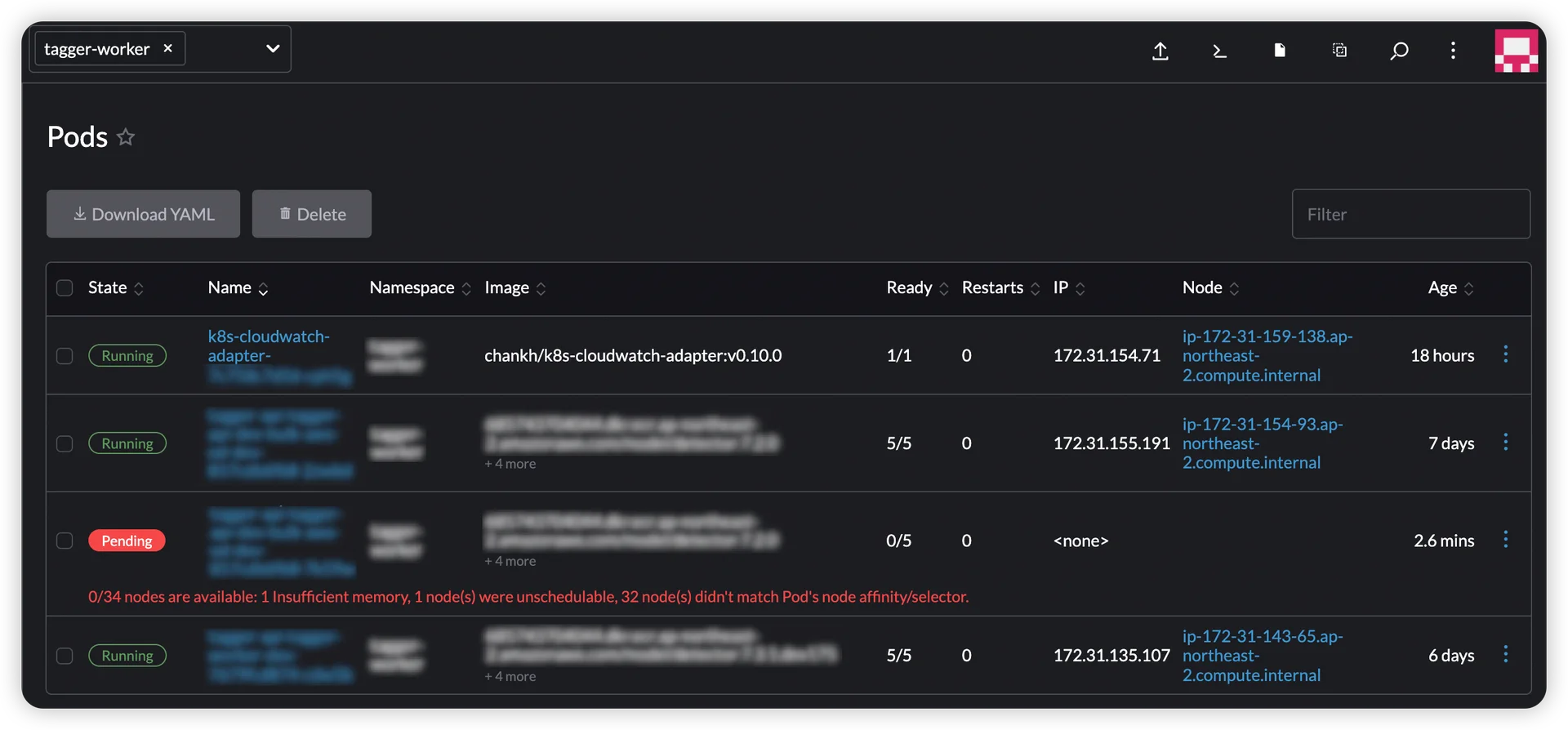Screen dimensions: 1568x730
Task: Open the kubectl shell terminal icon
Action: coord(1219,51)
